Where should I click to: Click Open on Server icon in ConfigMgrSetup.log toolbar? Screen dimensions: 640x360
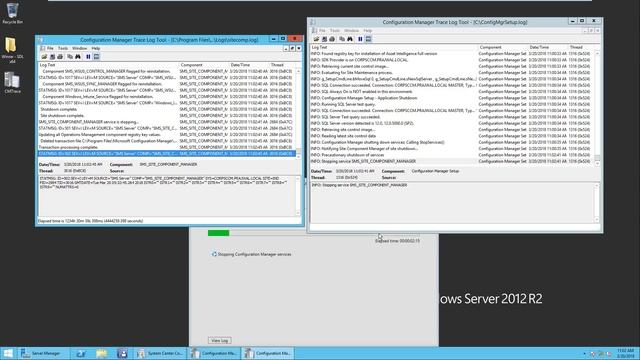click(324, 39)
